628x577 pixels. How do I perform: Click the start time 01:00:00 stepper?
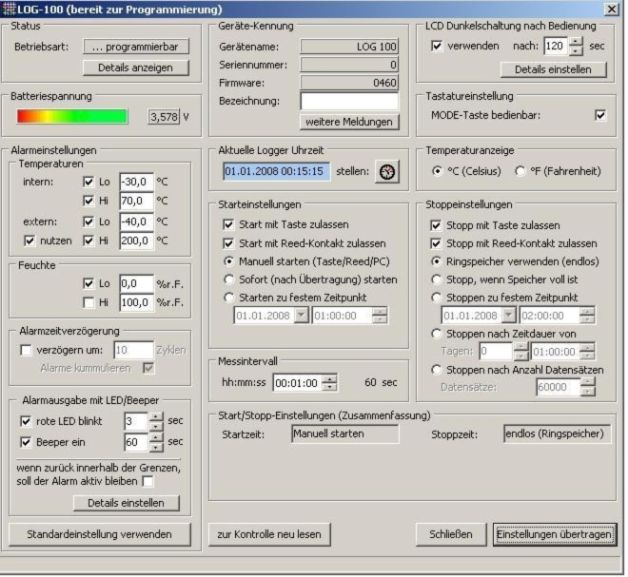coord(379,316)
